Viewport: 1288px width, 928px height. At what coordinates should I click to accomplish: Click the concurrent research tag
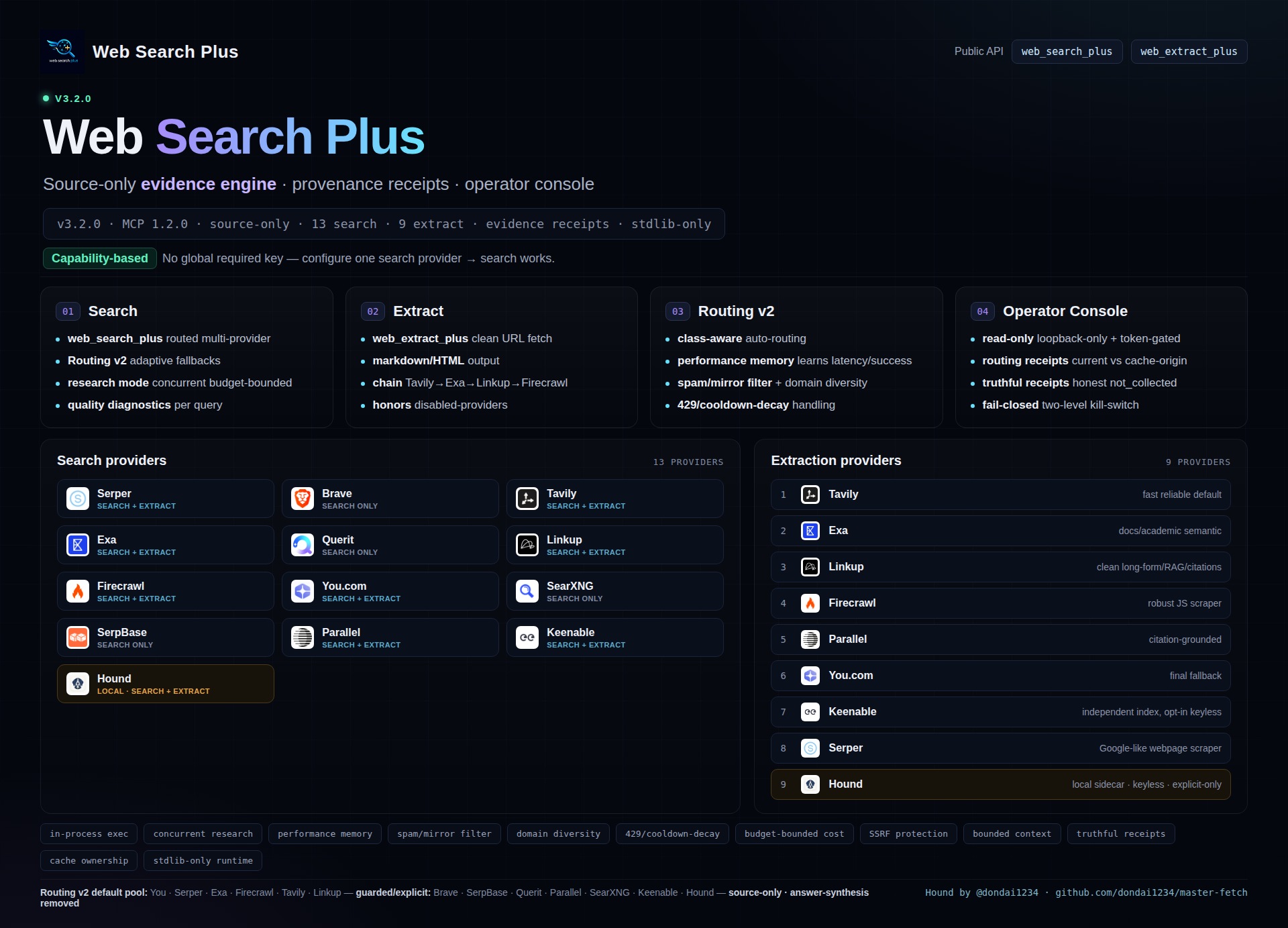[203, 833]
